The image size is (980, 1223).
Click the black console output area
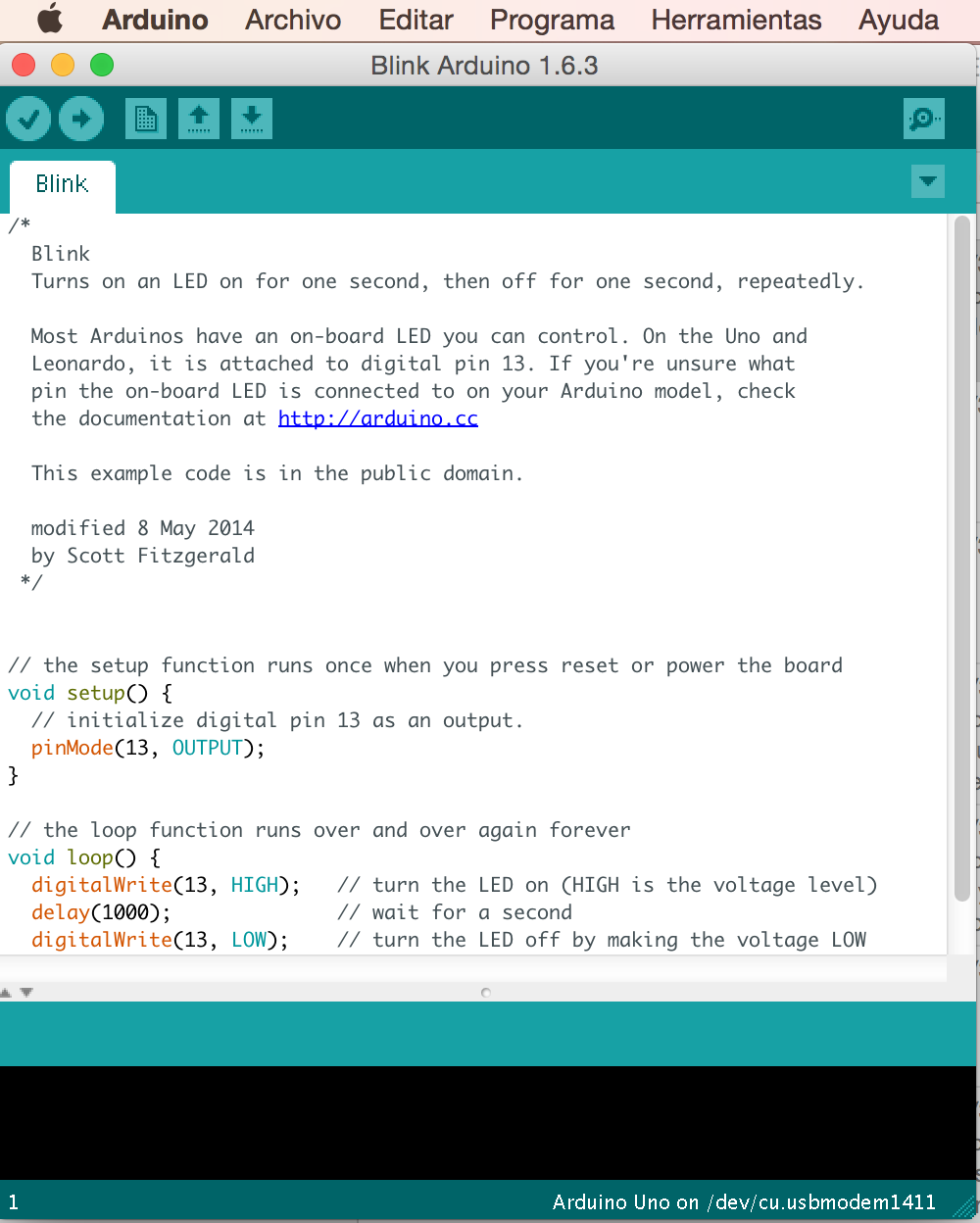tap(487, 1123)
